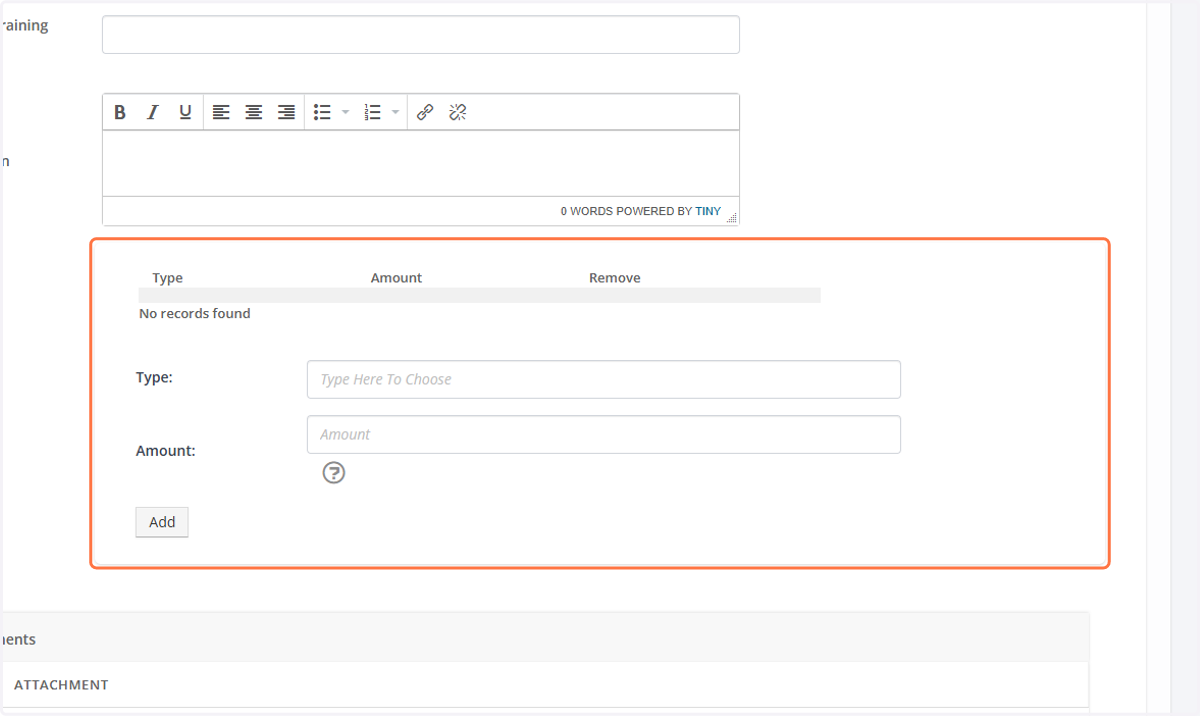Viewport: 1200px width, 716px height.
Task: Insert a link with the link icon
Action: (425, 112)
